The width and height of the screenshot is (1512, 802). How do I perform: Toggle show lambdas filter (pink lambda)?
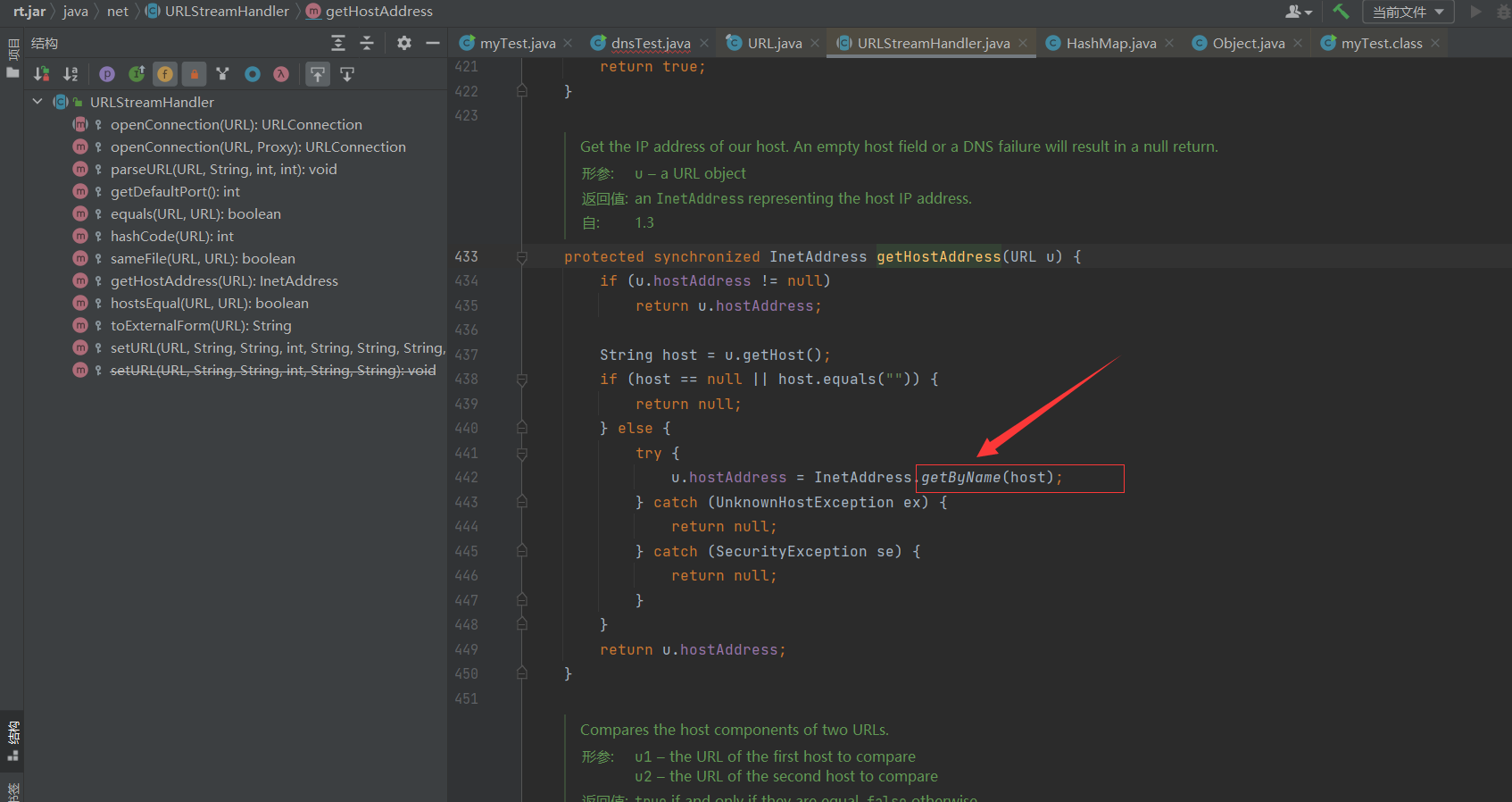281,74
